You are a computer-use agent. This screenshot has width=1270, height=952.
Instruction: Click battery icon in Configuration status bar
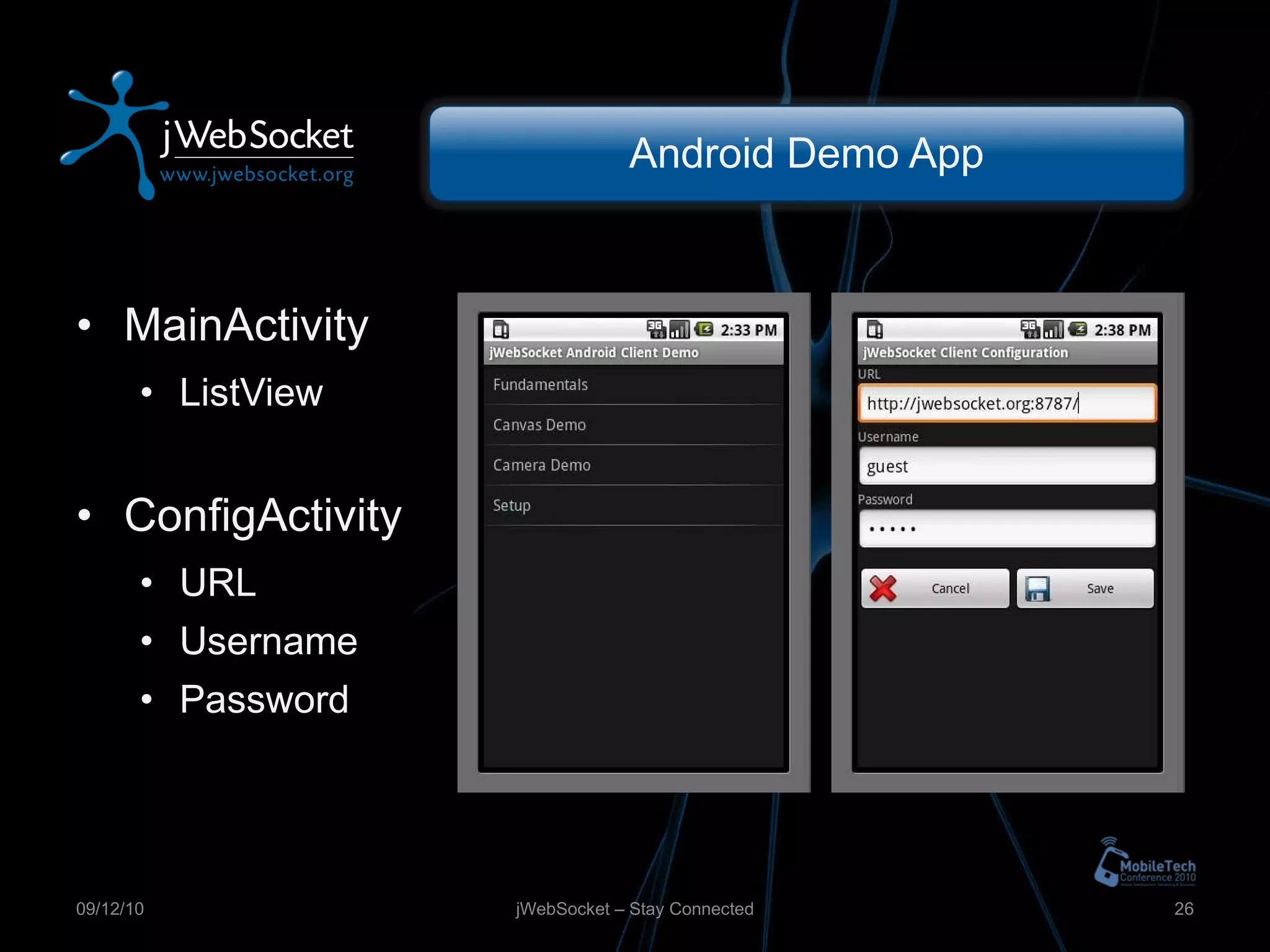pyautogui.click(x=1078, y=329)
